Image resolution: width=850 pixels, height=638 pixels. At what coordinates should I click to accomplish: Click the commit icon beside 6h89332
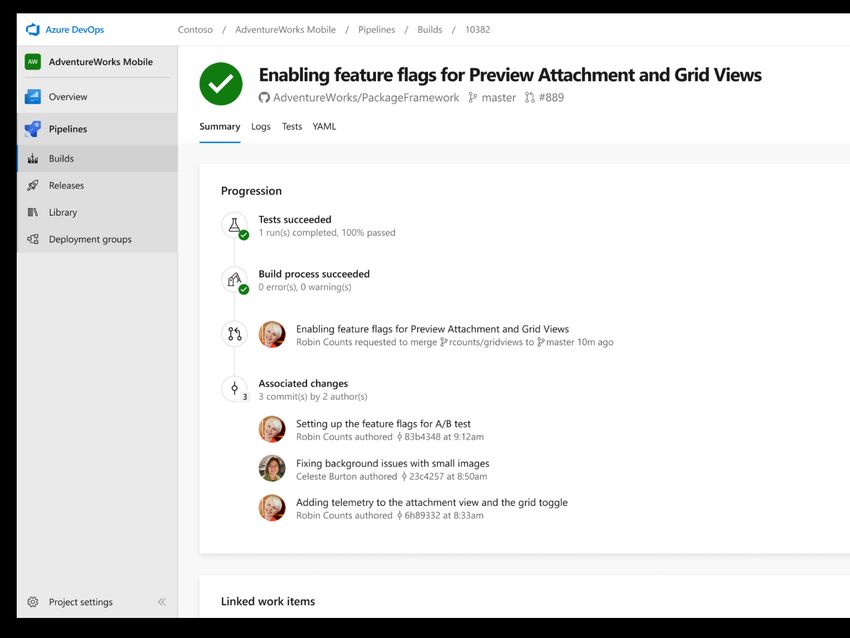pos(400,515)
